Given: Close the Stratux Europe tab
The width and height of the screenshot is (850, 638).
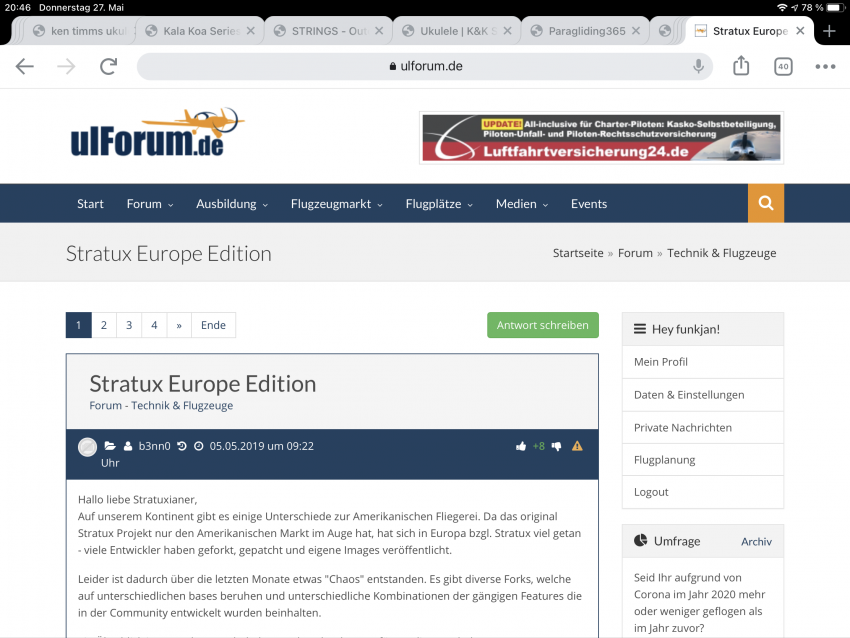Looking at the screenshot, I should point(800,31).
